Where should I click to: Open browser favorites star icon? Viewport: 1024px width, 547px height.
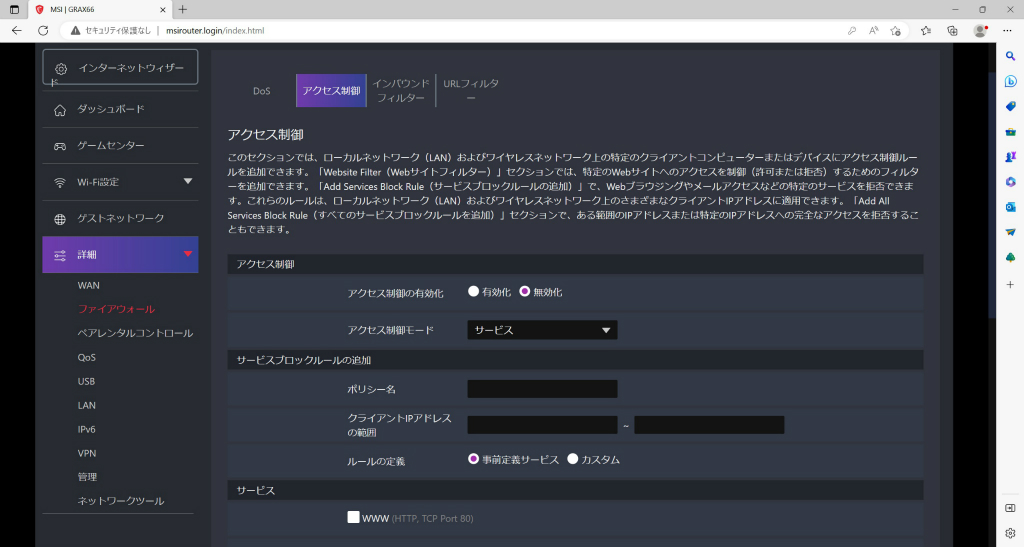[925, 31]
